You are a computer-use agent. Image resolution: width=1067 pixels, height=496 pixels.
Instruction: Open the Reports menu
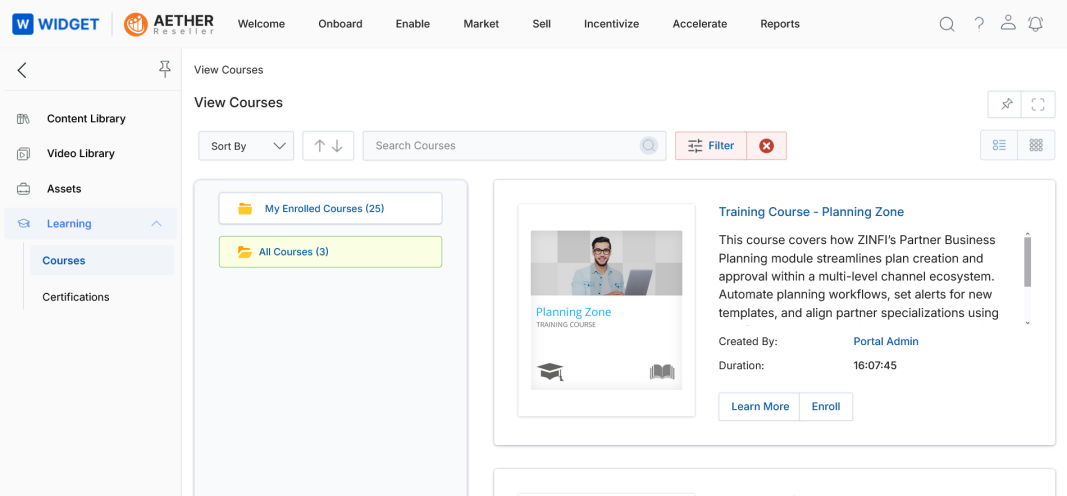780,24
